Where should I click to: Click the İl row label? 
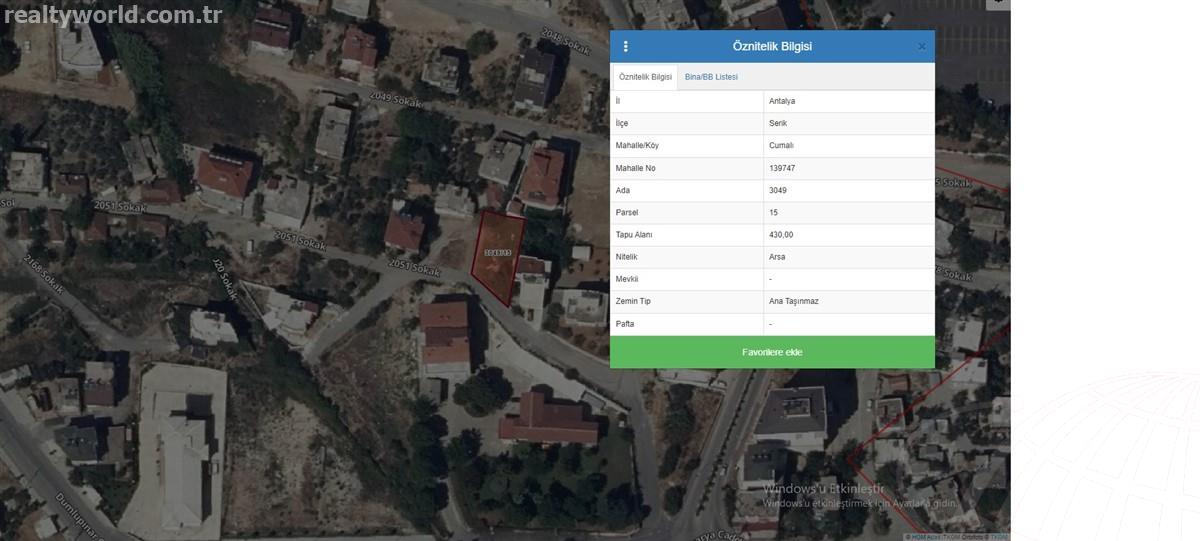618,101
